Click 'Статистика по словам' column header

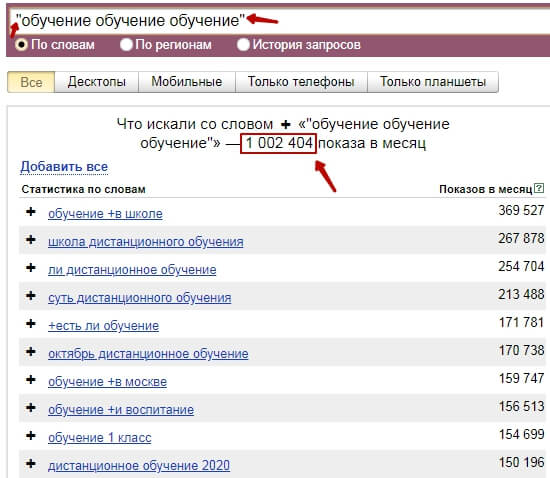click(x=83, y=189)
